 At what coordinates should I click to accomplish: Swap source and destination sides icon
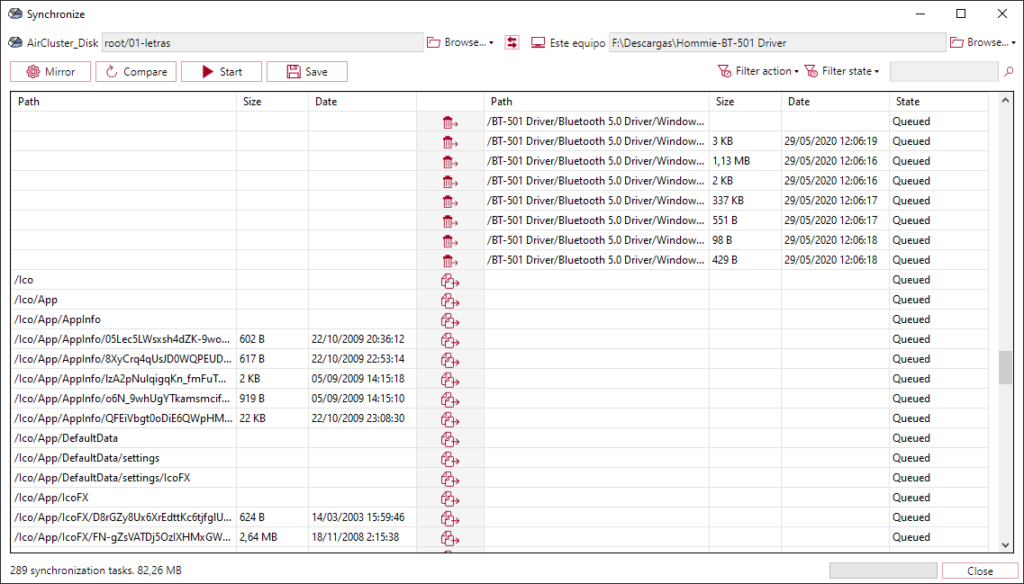coord(512,42)
